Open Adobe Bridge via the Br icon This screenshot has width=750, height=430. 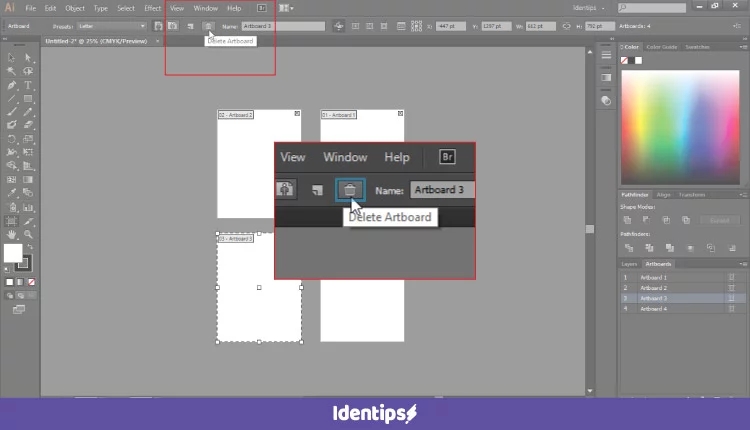pyautogui.click(x=262, y=8)
